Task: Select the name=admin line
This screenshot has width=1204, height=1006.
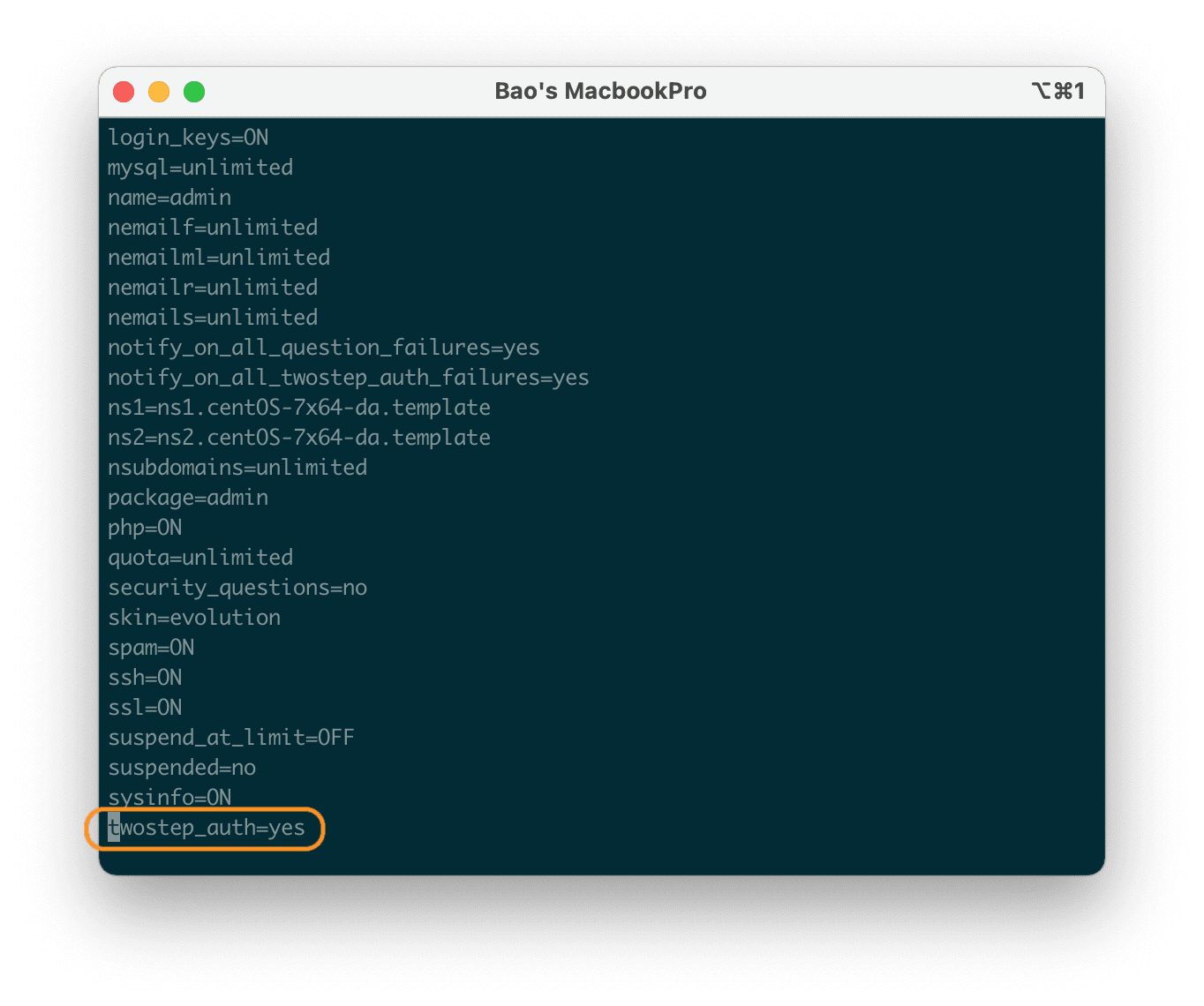Action: (169, 198)
